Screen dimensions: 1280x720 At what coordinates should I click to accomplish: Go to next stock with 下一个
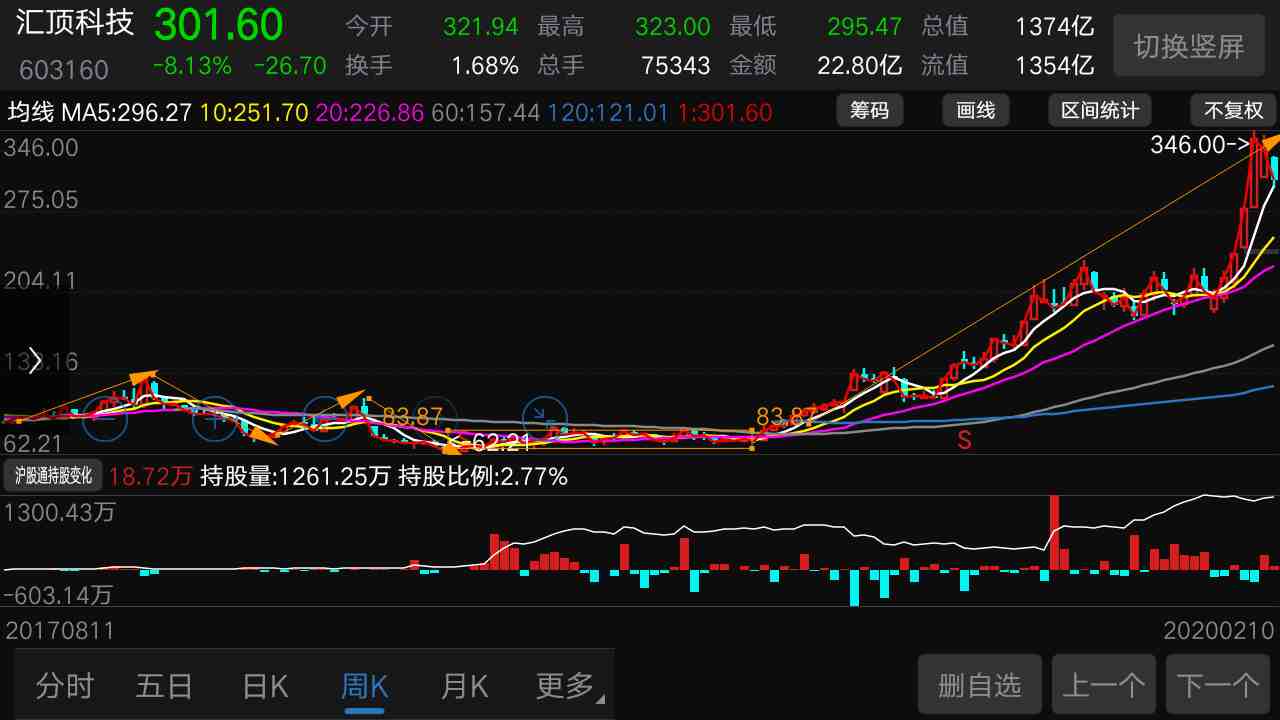pos(1218,685)
